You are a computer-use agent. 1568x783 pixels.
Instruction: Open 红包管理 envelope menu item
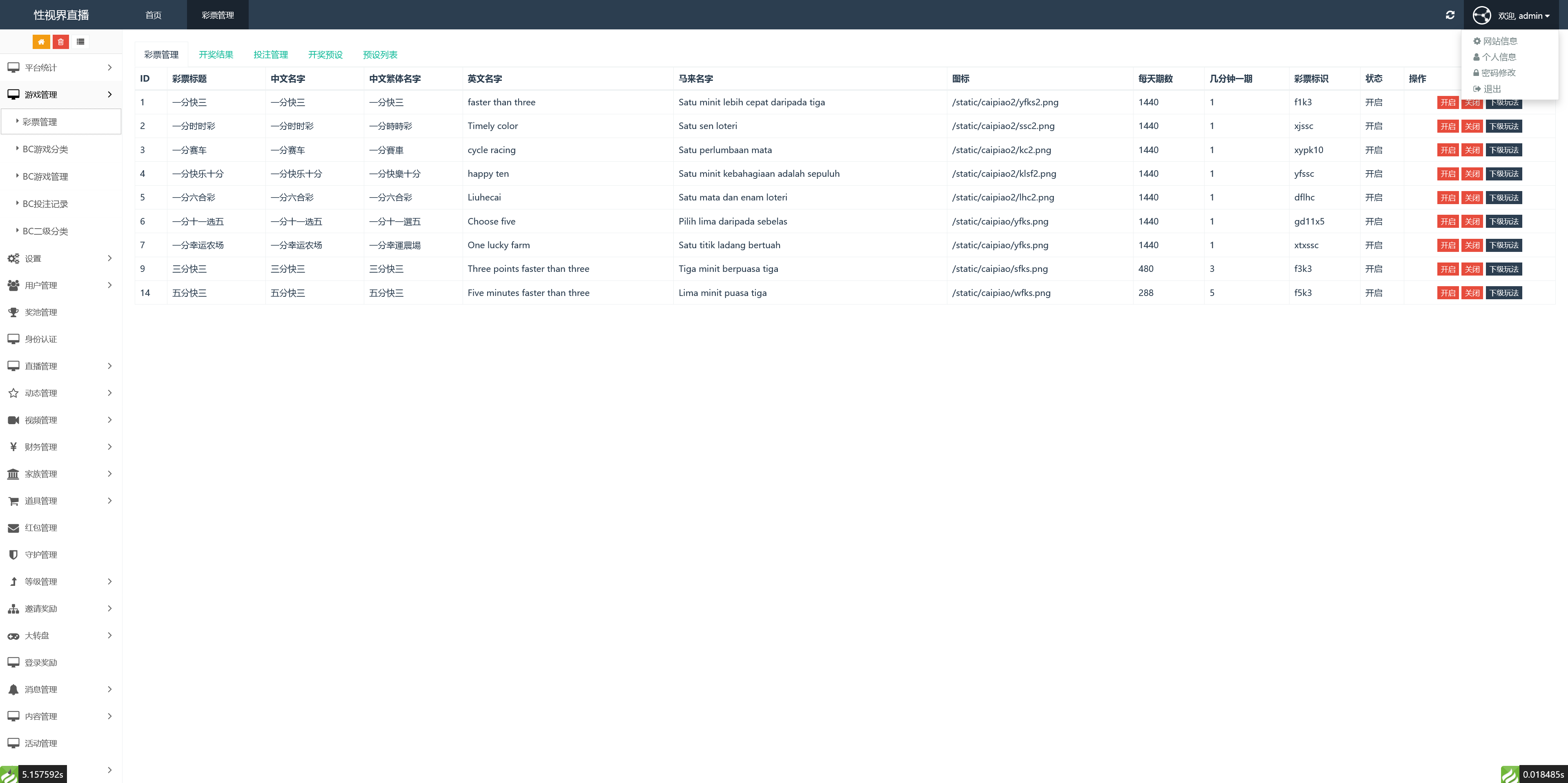[41, 527]
